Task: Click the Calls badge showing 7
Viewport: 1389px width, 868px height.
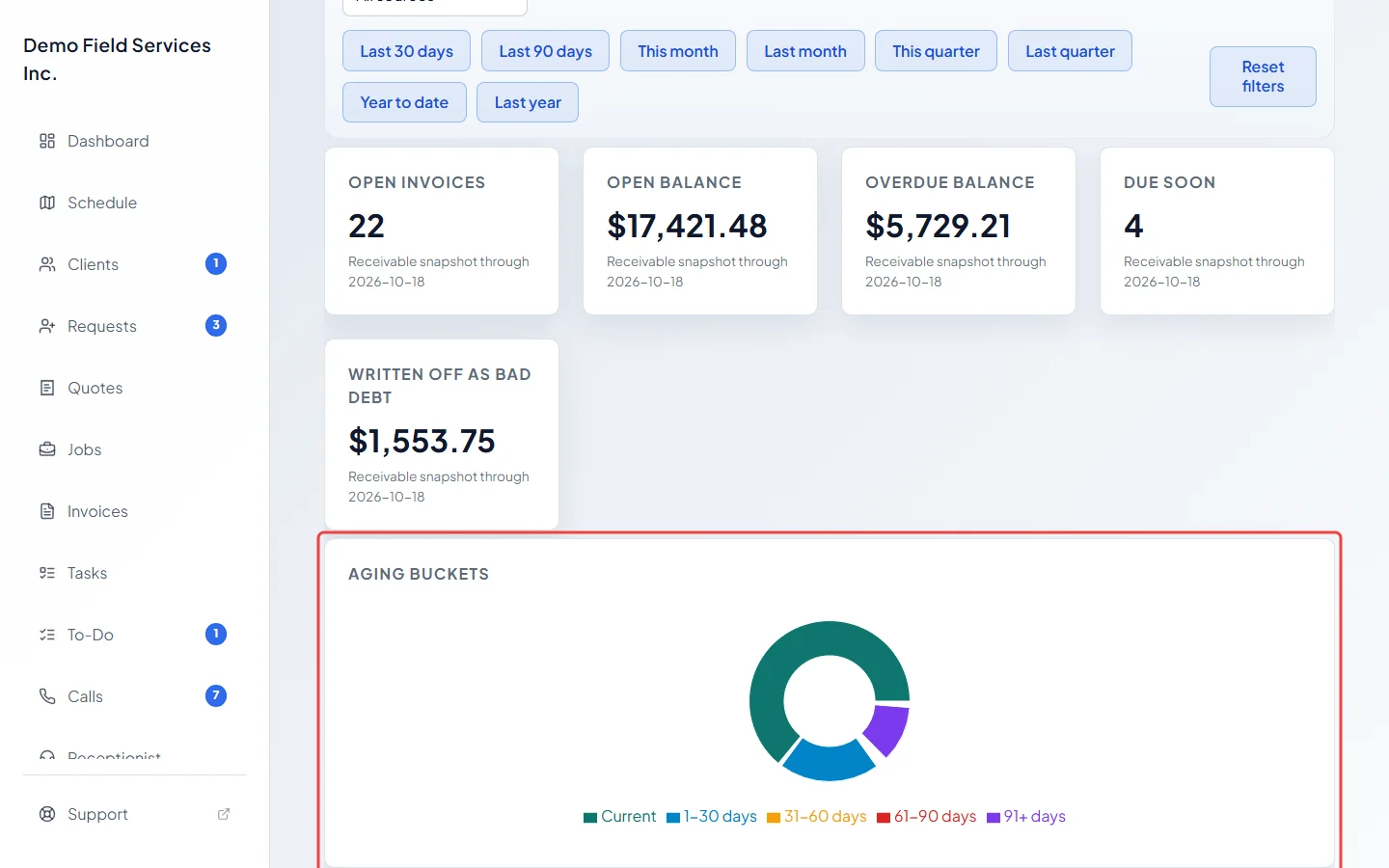Action: [x=216, y=695]
